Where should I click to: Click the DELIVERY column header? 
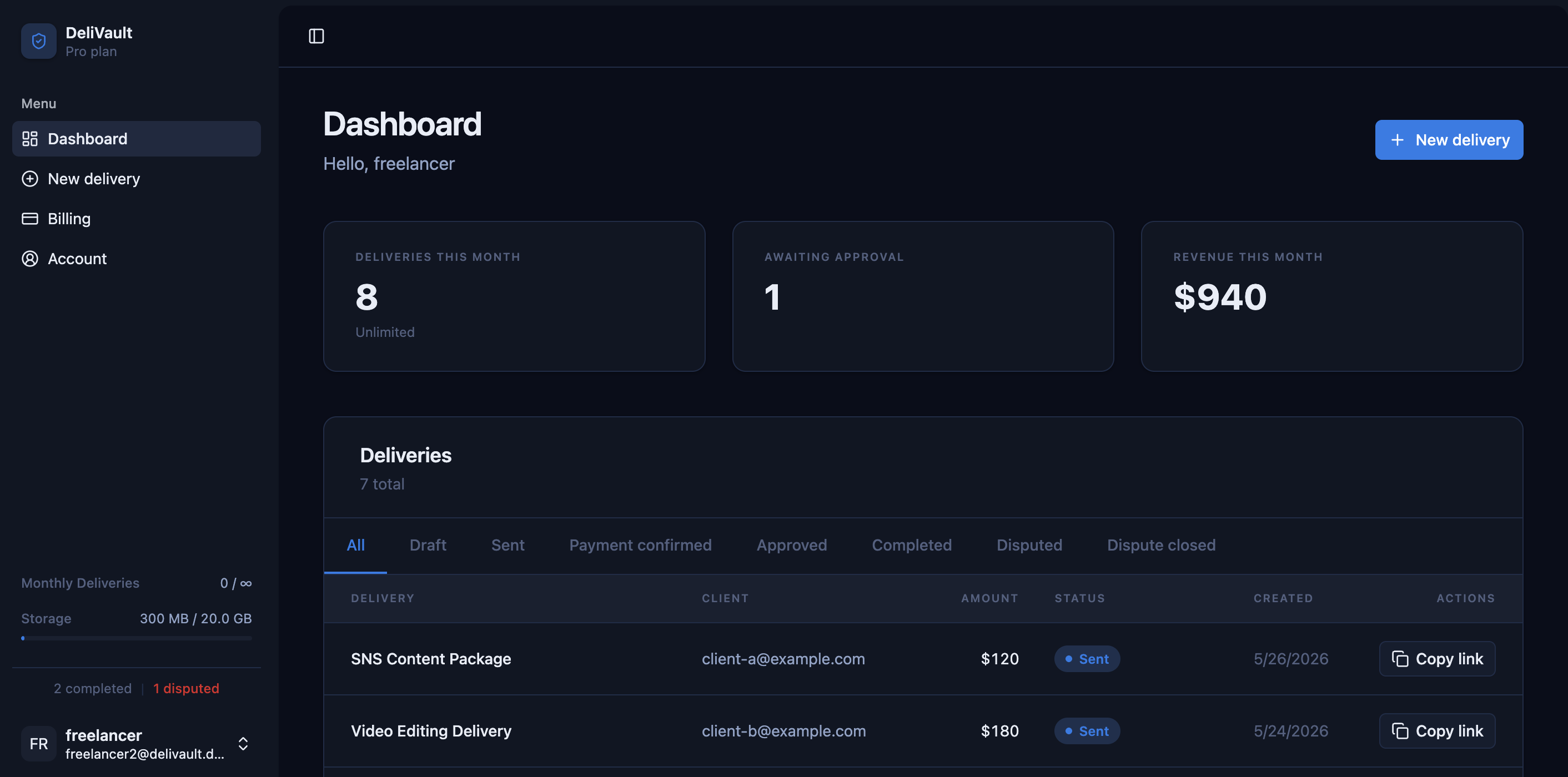point(383,598)
